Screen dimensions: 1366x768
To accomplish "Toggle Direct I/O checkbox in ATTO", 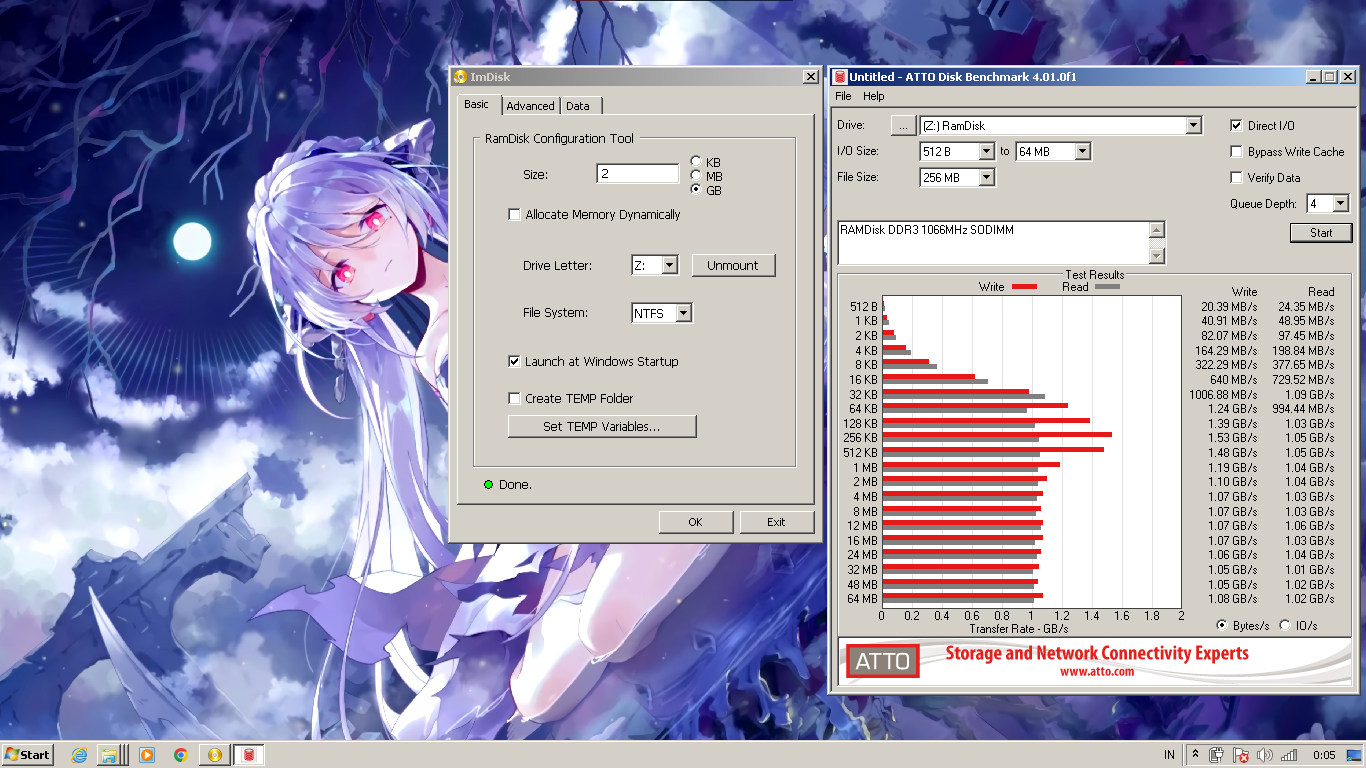I will 1237,125.
